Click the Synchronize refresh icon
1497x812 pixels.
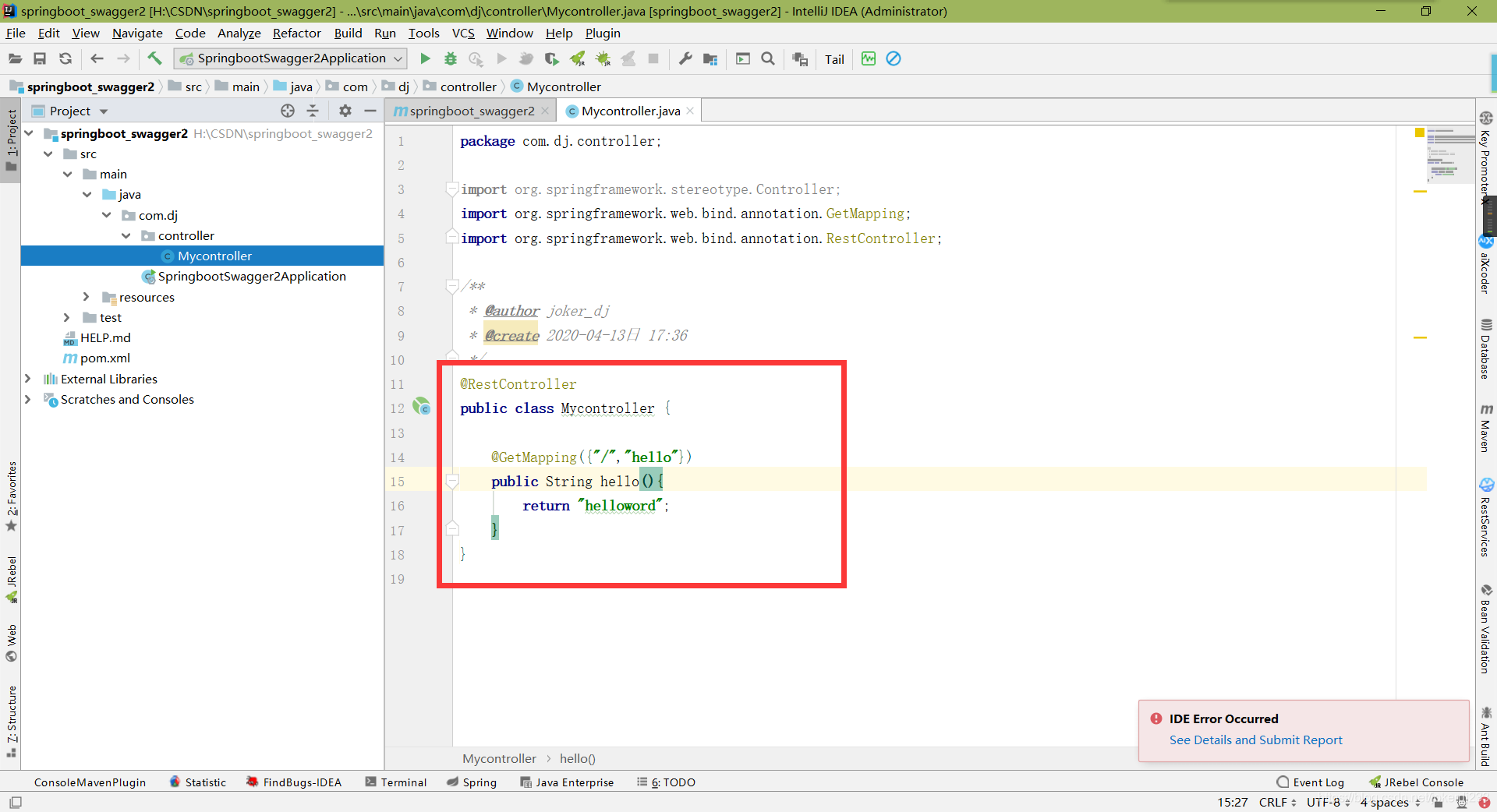65,58
